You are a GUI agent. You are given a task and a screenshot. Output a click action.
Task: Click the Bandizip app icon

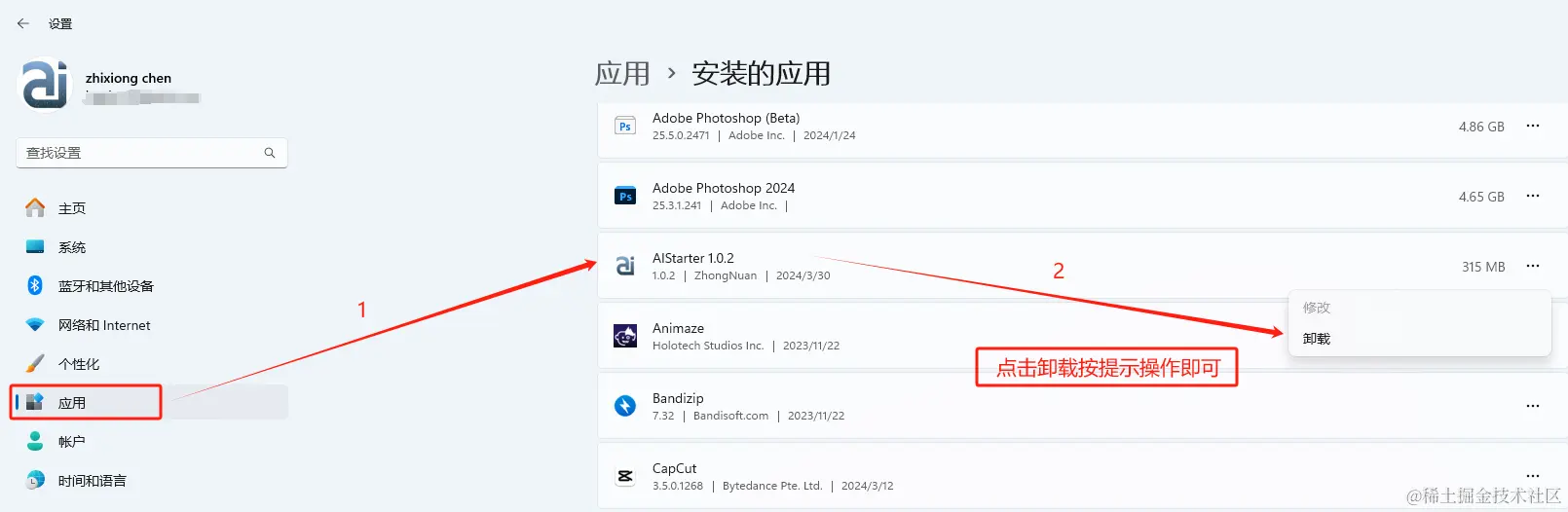click(x=625, y=406)
